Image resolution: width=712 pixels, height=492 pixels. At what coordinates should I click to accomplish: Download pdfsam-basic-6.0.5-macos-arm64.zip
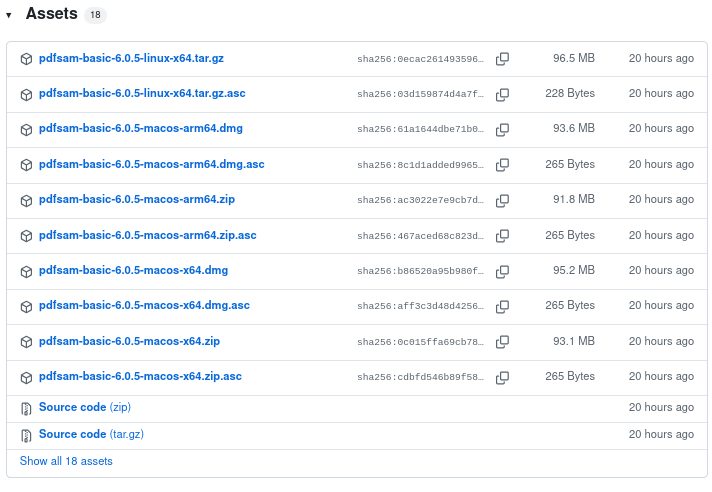click(137, 199)
